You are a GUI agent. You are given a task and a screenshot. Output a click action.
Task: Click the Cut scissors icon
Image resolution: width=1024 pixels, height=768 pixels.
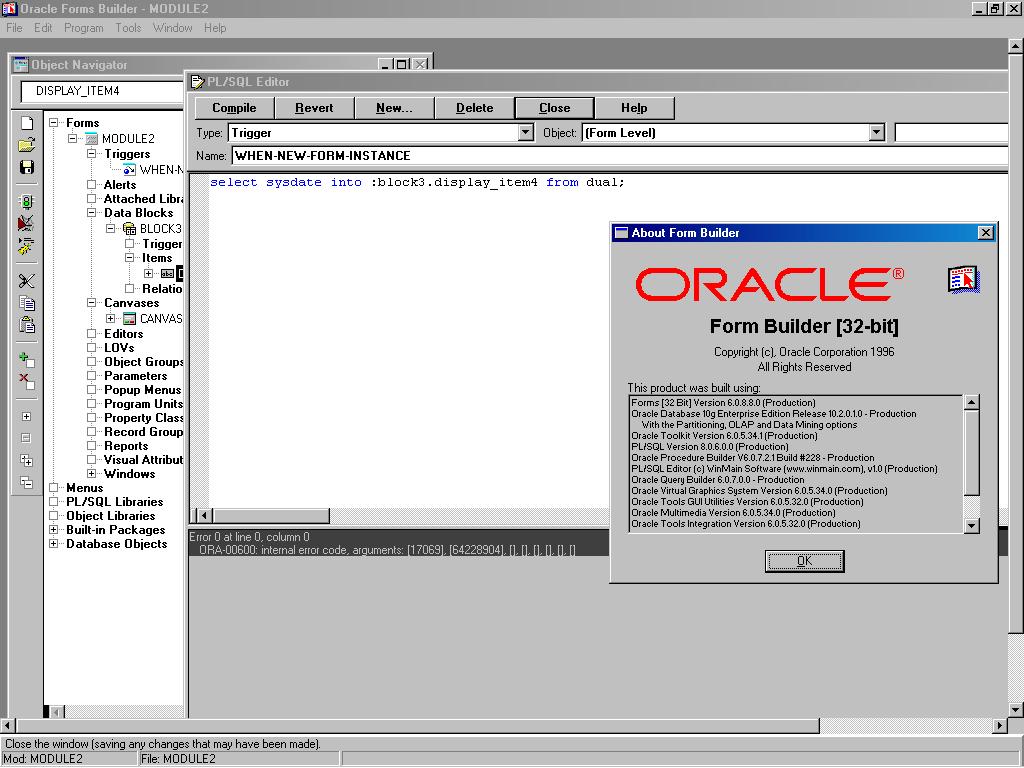tap(27, 281)
